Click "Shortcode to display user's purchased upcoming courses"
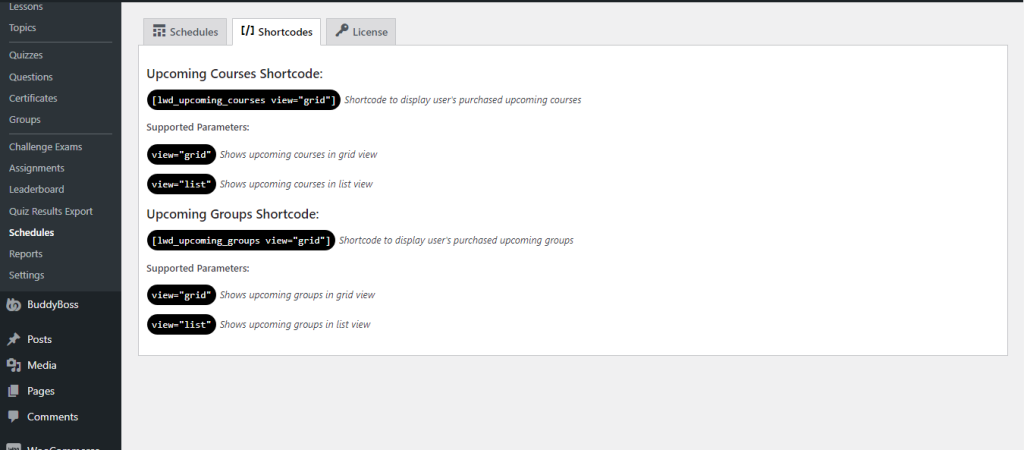Screen dimensions: 1024x450 tap(462, 100)
